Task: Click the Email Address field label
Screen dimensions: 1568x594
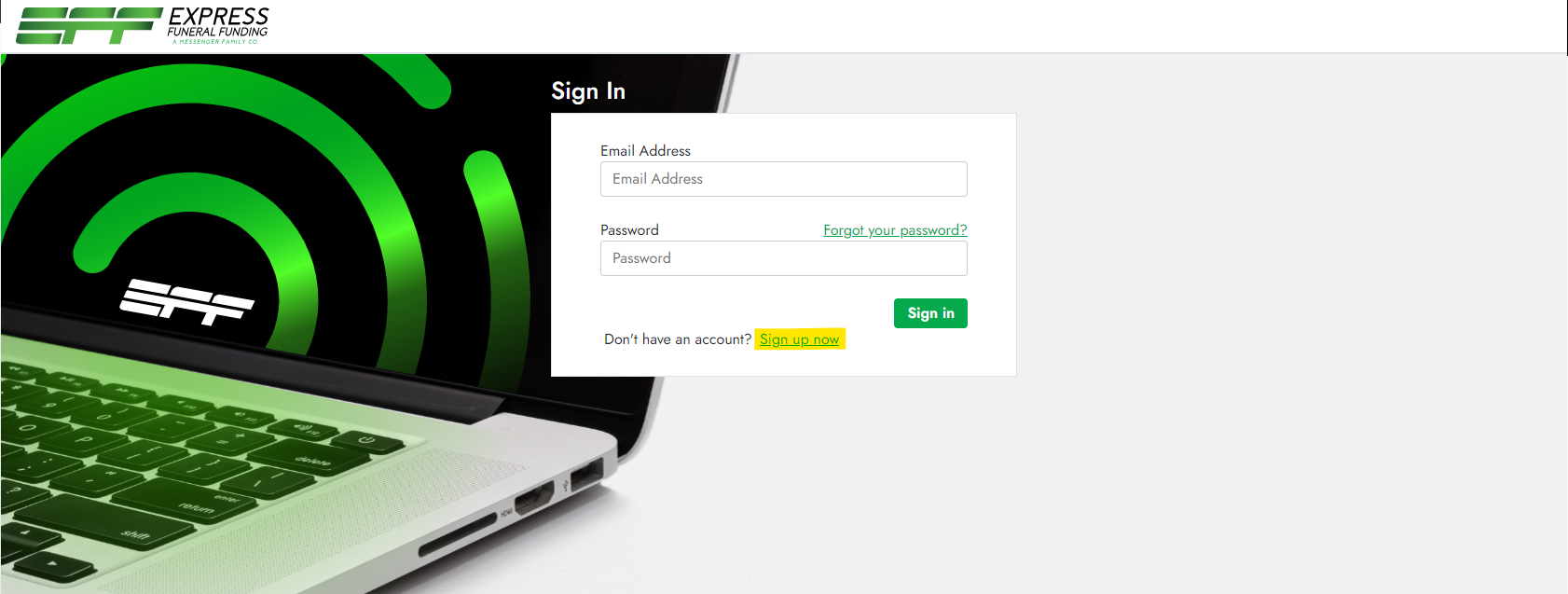Action: pos(645,151)
